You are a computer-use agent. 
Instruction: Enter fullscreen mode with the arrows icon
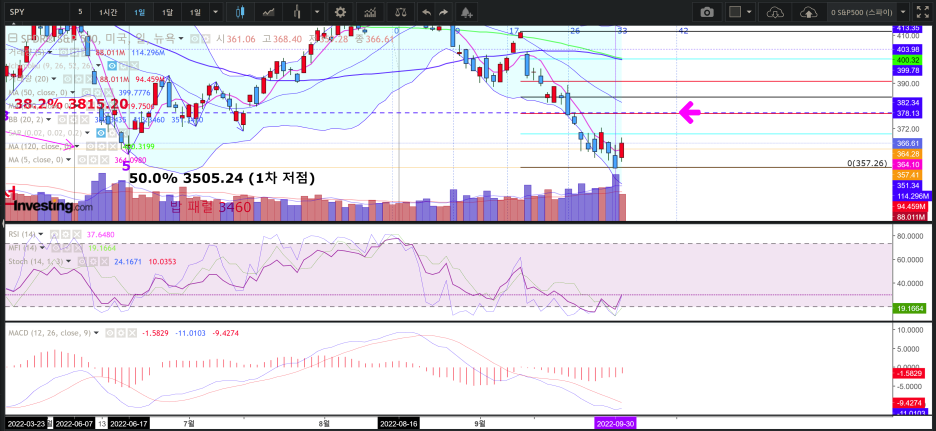[x=922, y=12]
